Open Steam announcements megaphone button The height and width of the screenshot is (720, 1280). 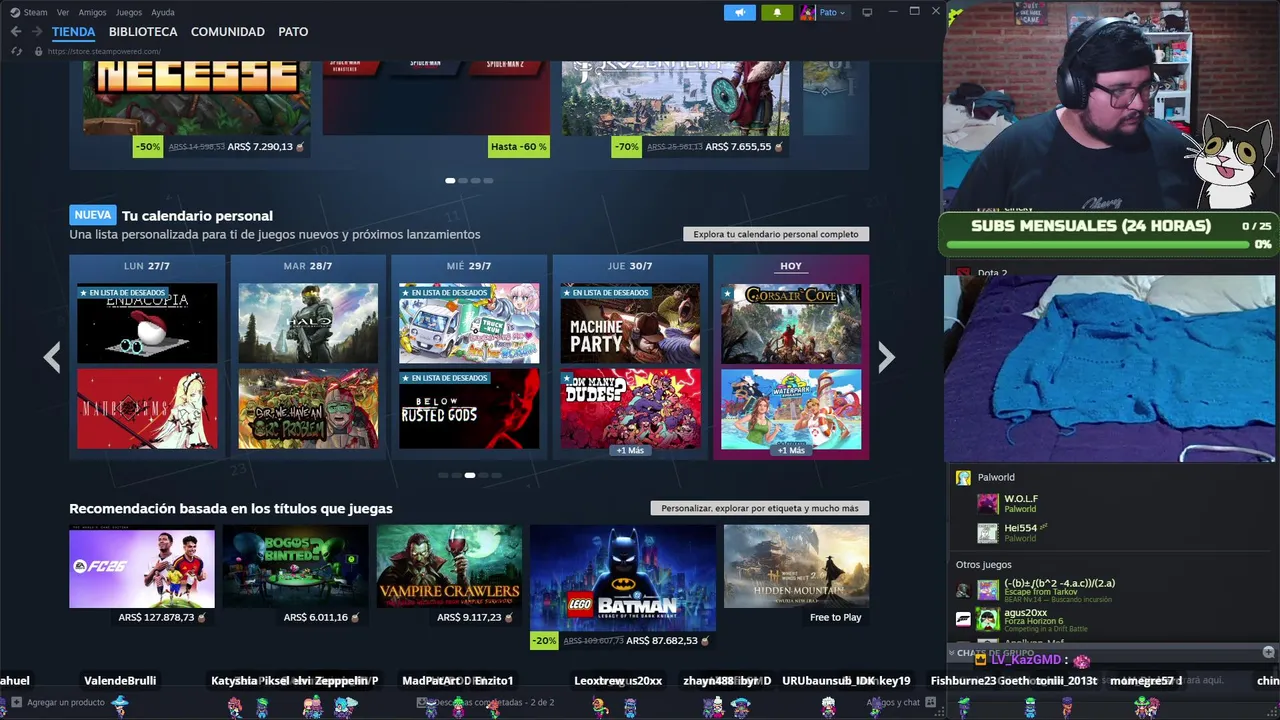[740, 12]
